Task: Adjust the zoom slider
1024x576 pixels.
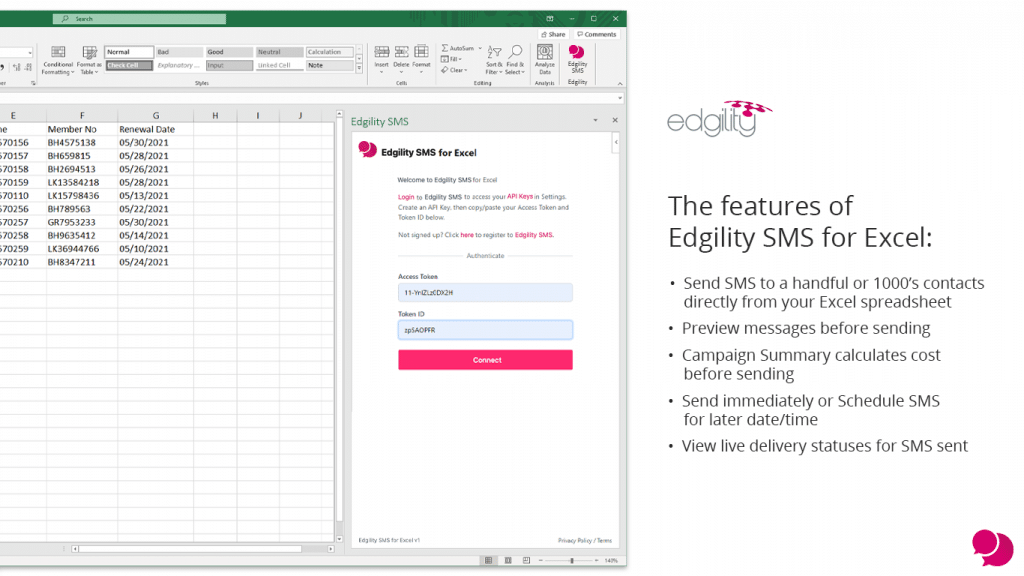Action: pyautogui.click(x=572, y=560)
